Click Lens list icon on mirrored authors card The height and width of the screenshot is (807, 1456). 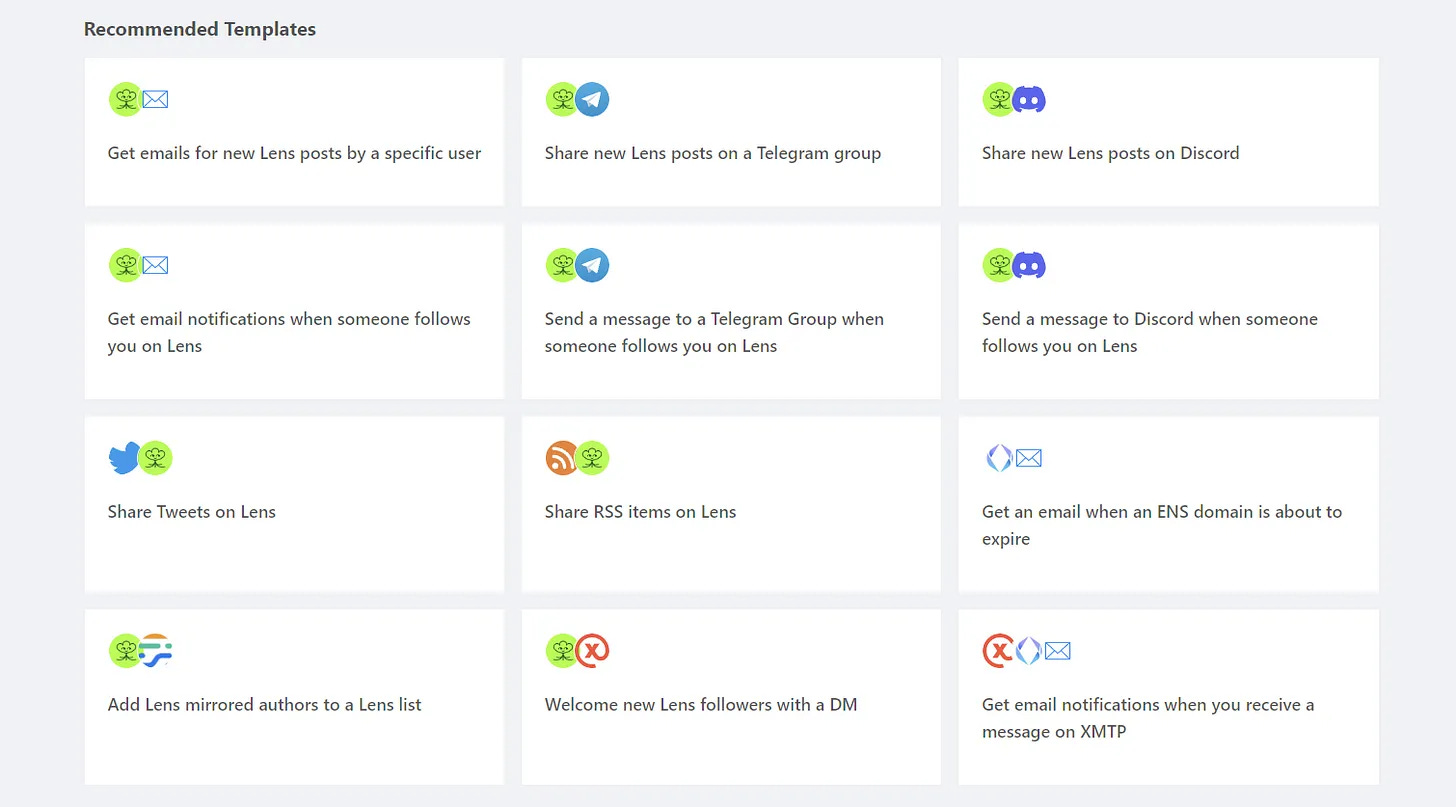(x=156, y=651)
